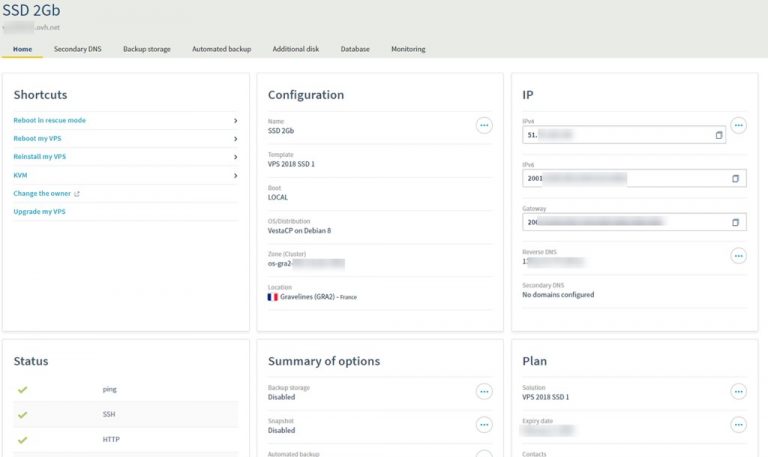Open the IPv4 options ellipsis menu
Image resolution: width=768 pixels, height=457 pixels.
[739, 125]
